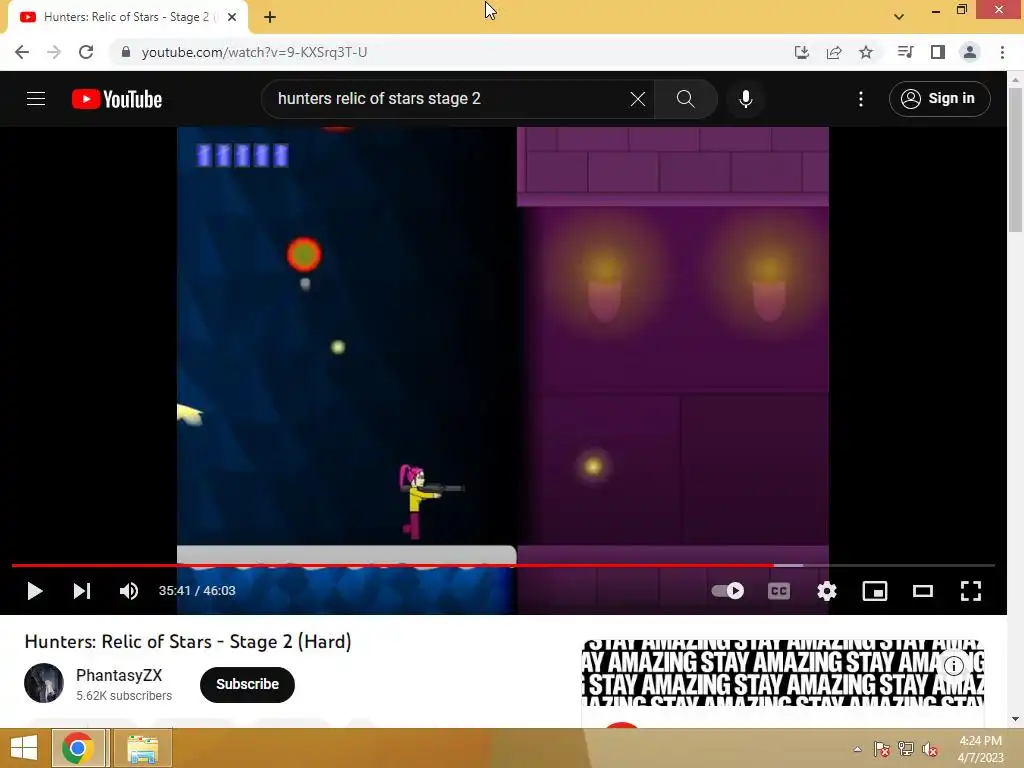
Task: Switch to miniplayer mode
Action: [x=874, y=591]
